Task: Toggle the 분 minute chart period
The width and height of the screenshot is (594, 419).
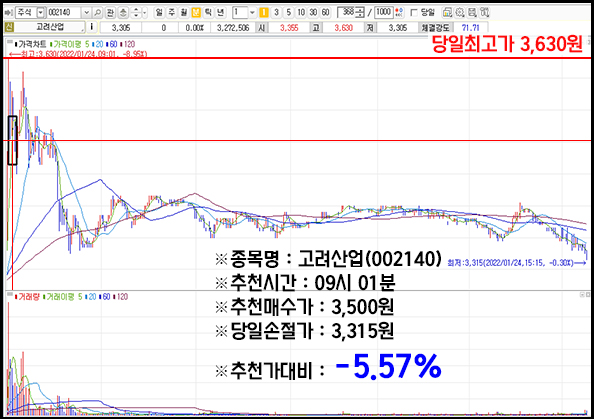Action: (x=196, y=13)
